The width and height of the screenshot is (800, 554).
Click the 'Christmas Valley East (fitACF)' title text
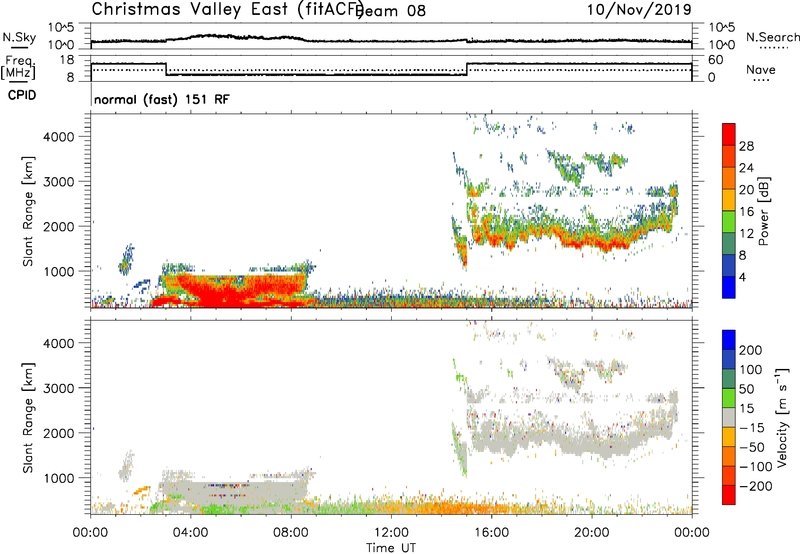click(228, 9)
